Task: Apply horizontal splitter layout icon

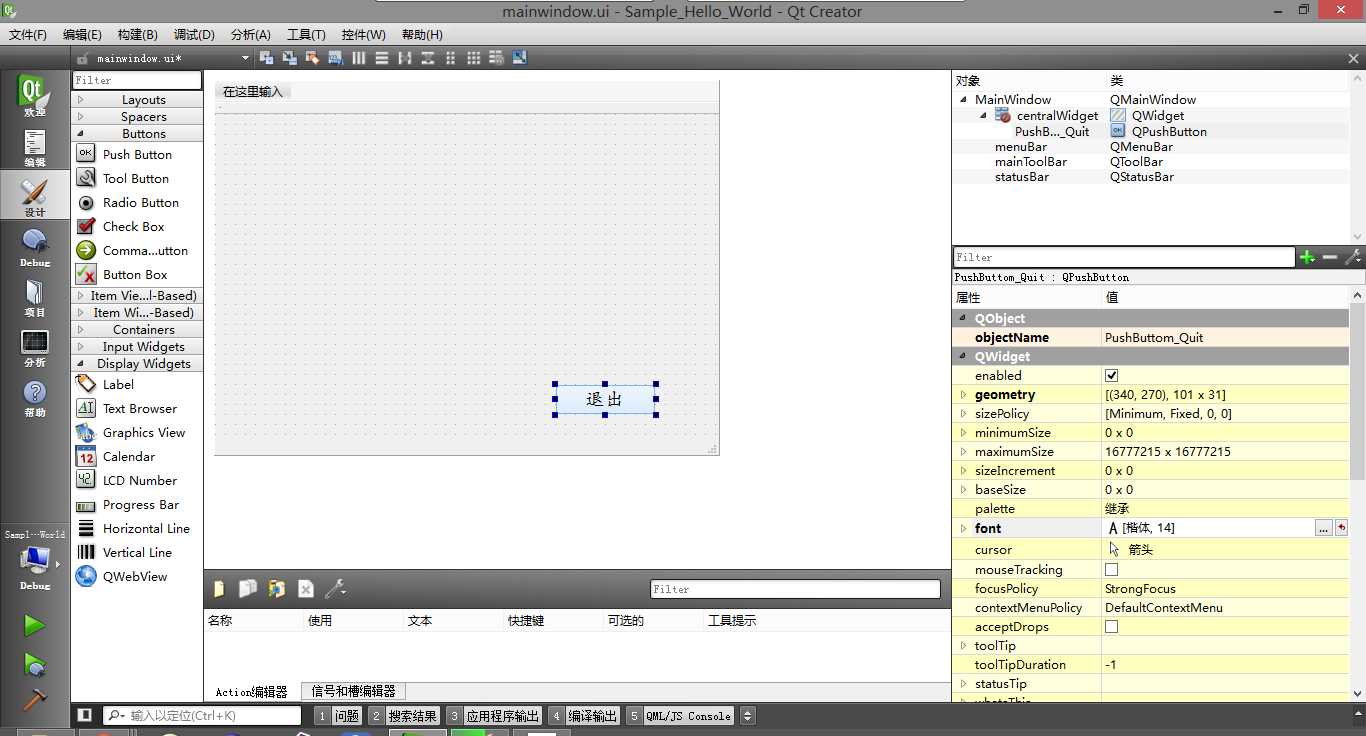Action: click(404, 58)
